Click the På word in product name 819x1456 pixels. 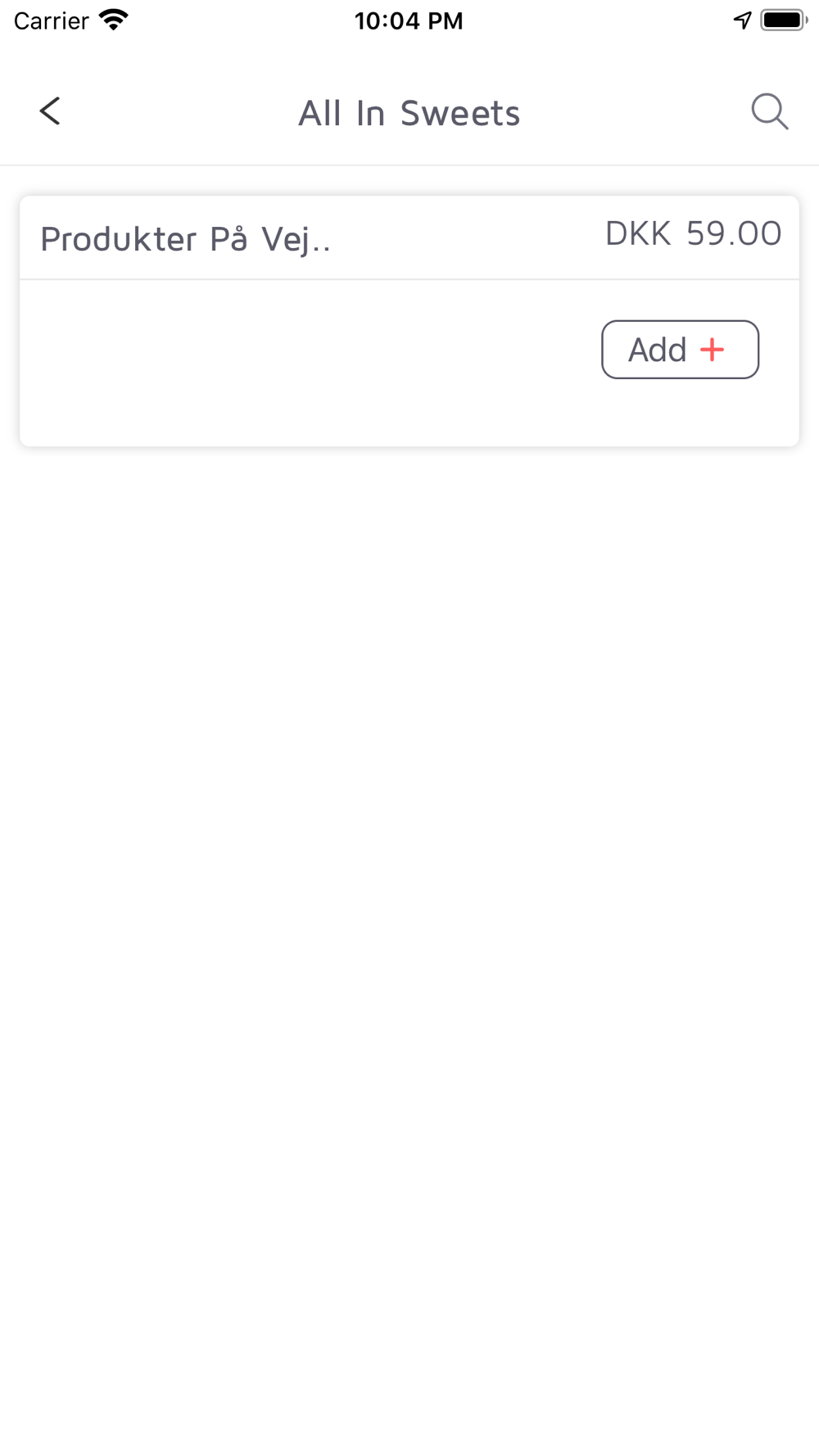[x=229, y=239]
